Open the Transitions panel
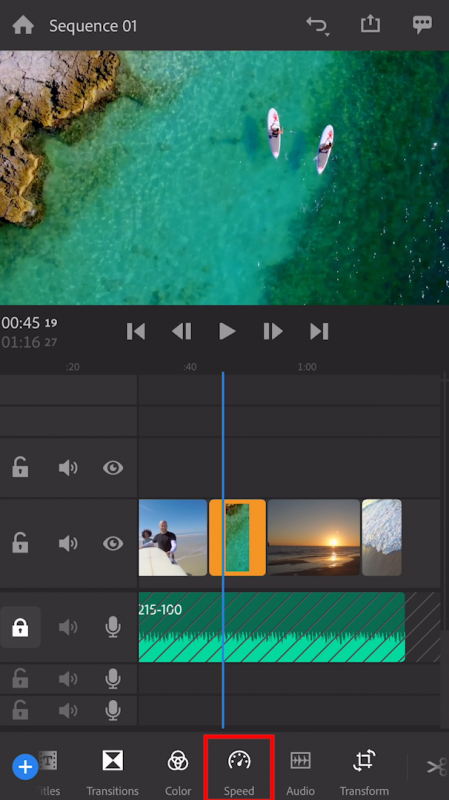449x800 pixels. click(112, 770)
